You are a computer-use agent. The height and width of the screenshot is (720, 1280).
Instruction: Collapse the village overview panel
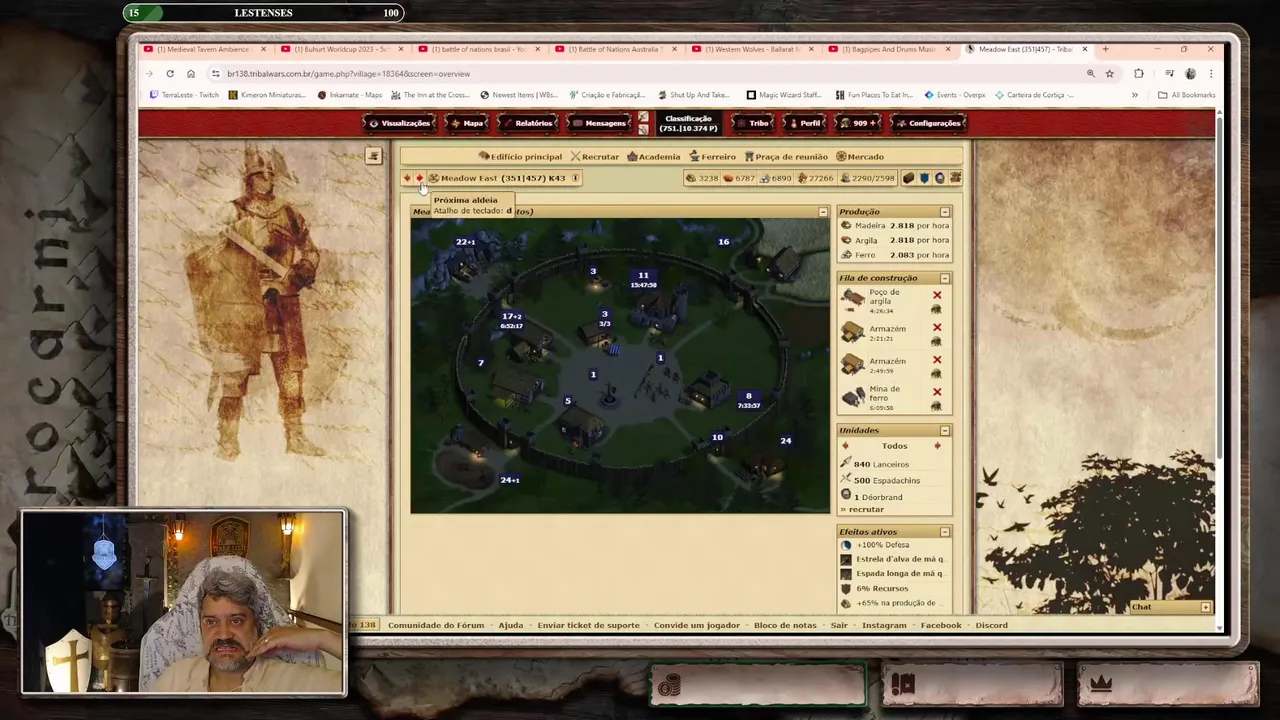tap(823, 212)
